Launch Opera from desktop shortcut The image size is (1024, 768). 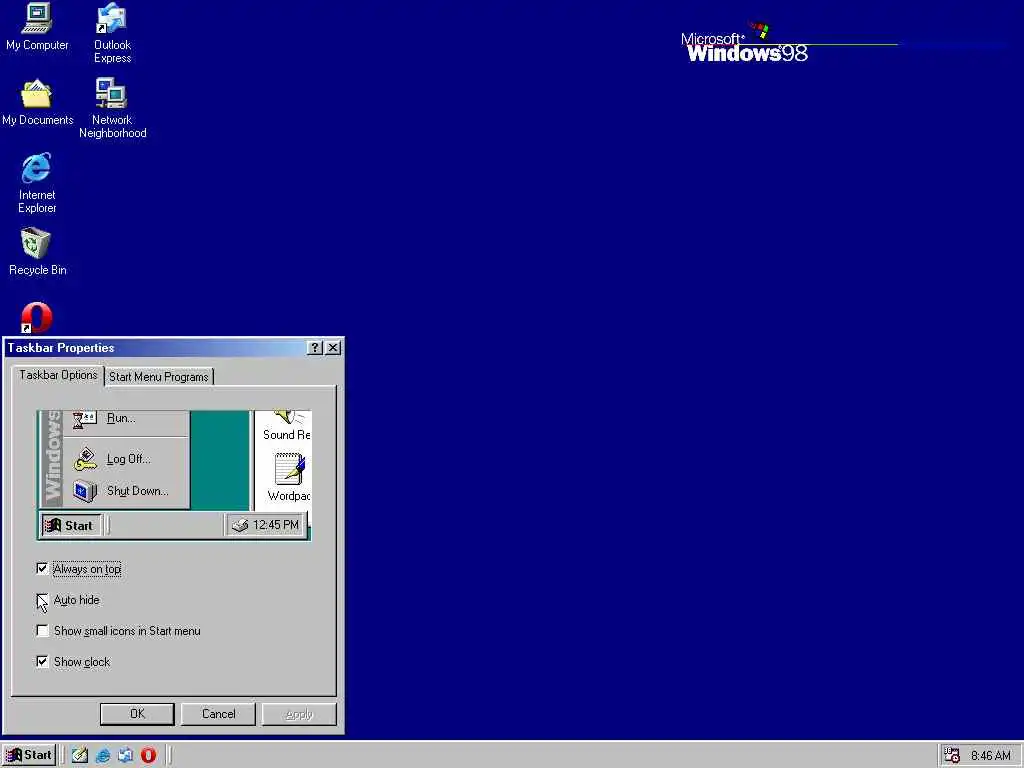tap(36, 317)
